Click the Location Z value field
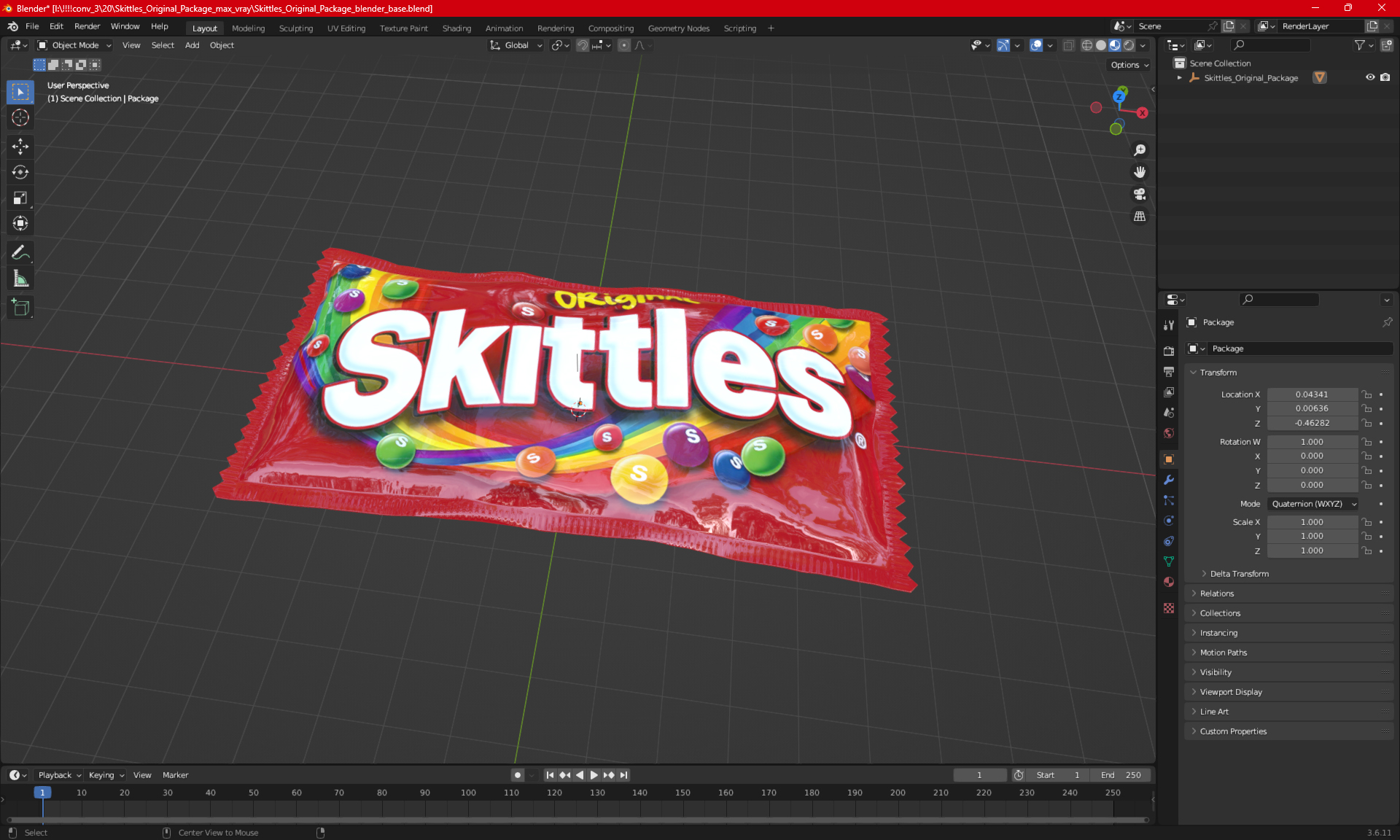The width and height of the screenshot is (1400, 840). tap(1312, 423)
